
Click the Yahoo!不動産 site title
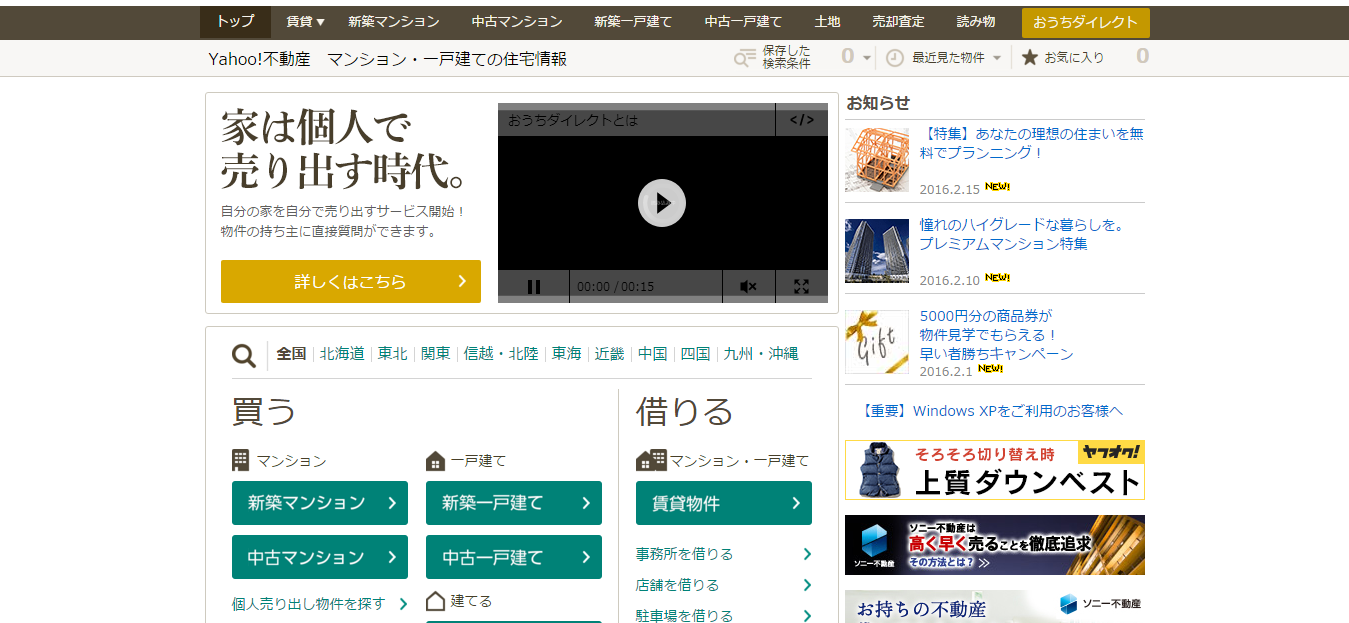260,59
